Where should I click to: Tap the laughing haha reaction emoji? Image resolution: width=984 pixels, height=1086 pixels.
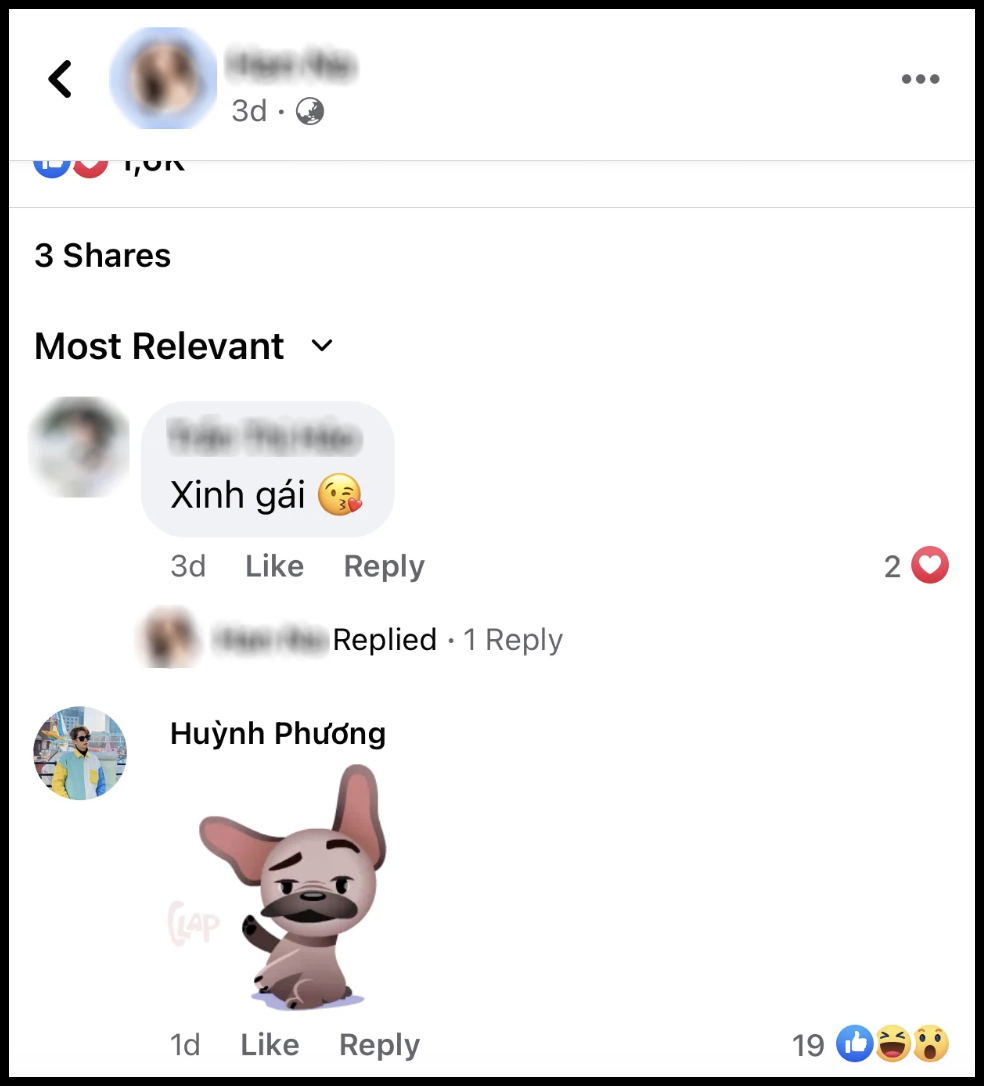click(x=893, y=1044)
